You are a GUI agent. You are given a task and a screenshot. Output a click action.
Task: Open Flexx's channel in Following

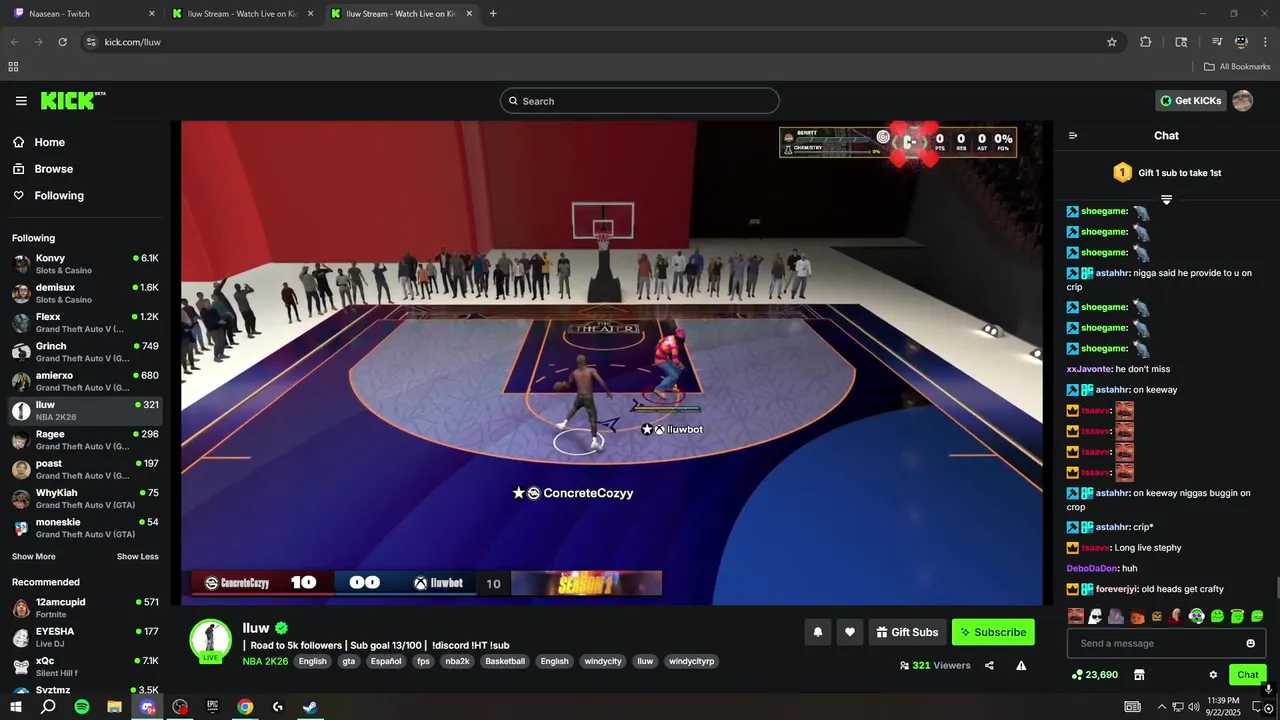pyautogui.click(x=85, y=323)
